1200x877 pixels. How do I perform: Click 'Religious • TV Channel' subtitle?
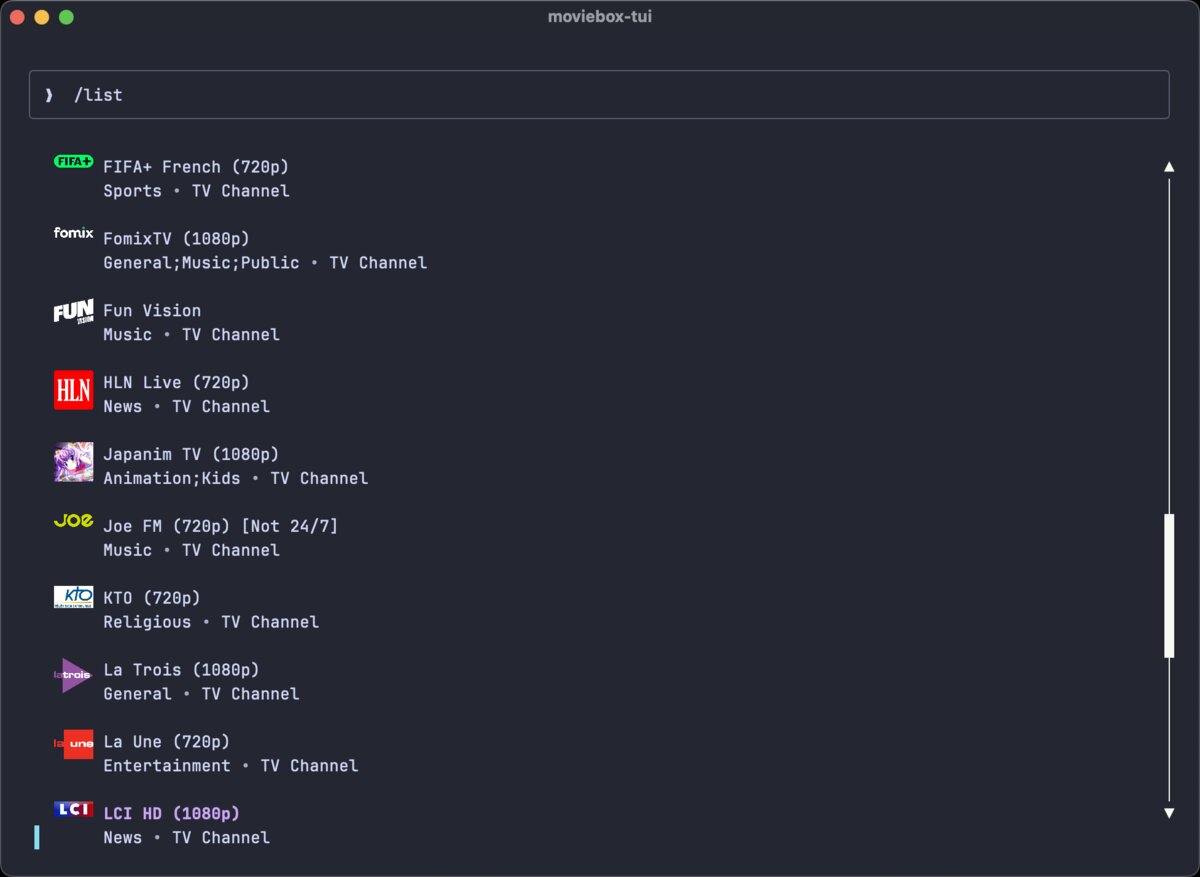tap(211, 623)
